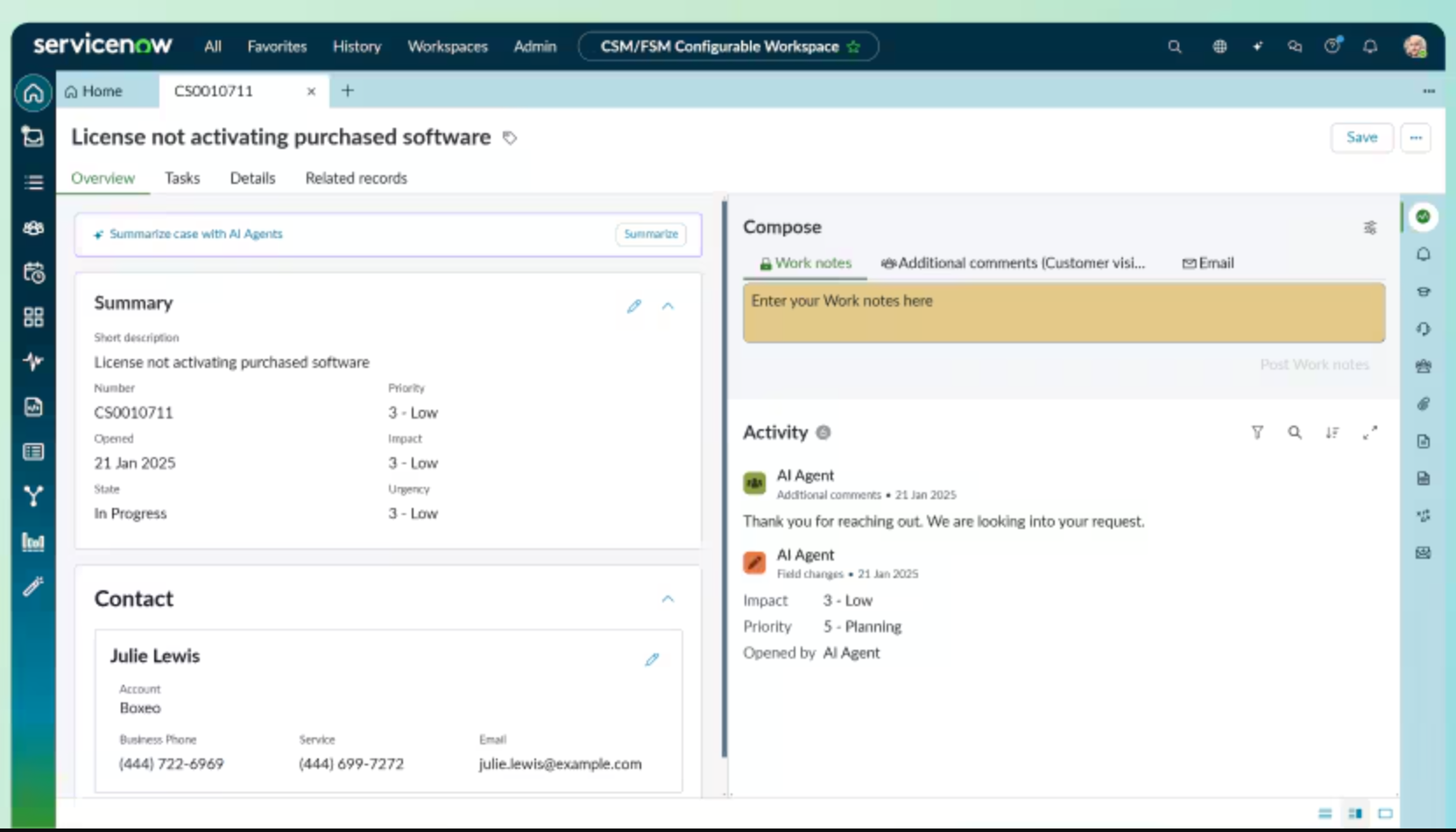Search within the Activity stream

click(1295, 432)
